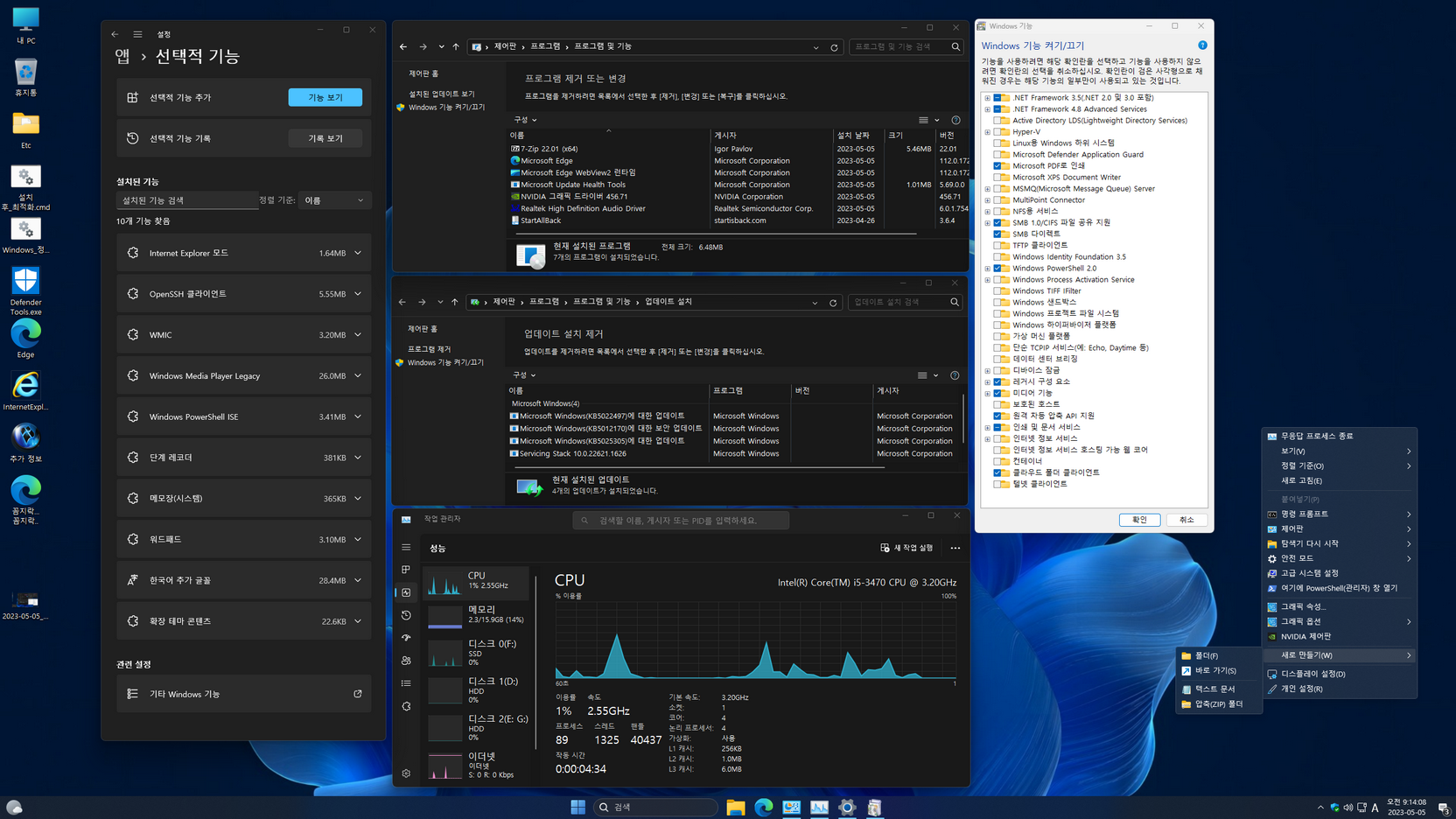Toggle TFTP 클라이언트 checkbox
1456x819 pixels.
pyautogui.click(x=997, y=245)
